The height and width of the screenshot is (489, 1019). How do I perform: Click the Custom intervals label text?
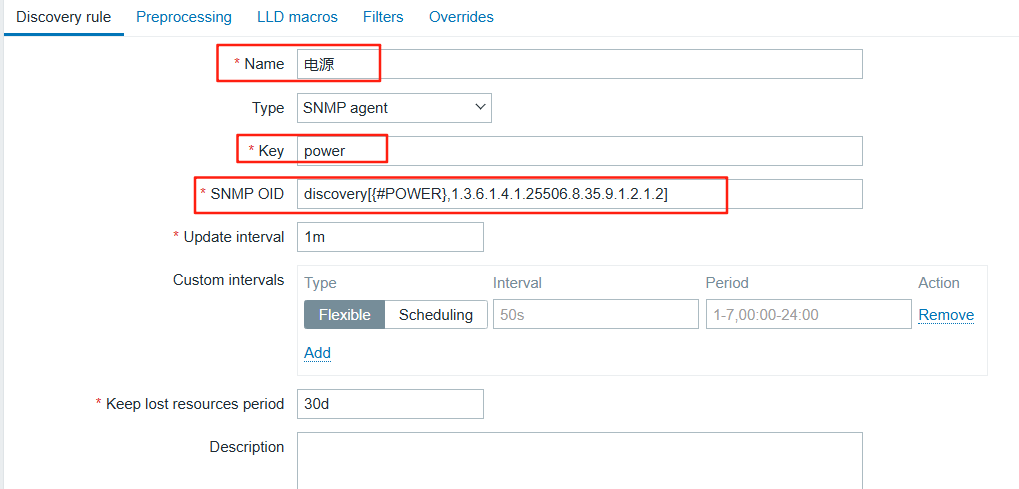pos(228,280)
